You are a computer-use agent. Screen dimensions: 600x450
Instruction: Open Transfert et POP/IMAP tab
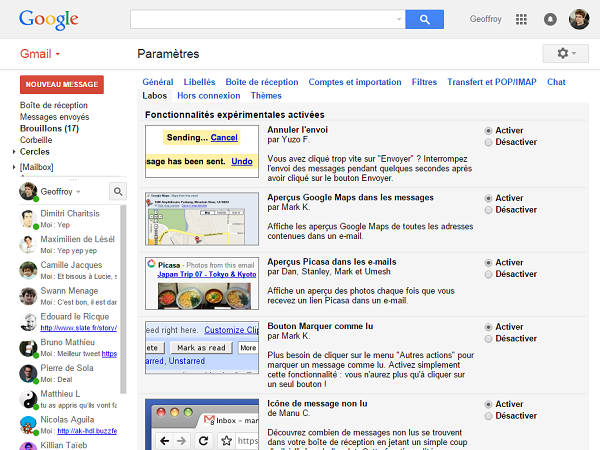492,82
